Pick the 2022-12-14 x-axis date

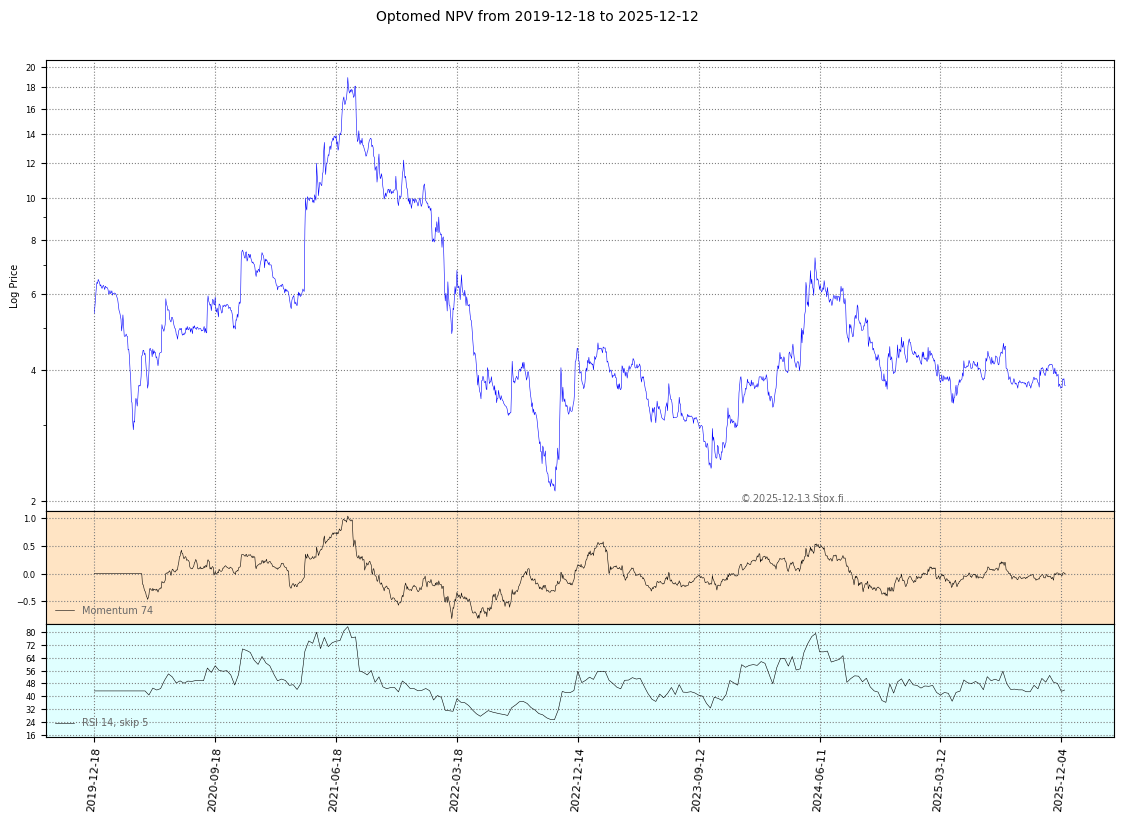click(x=576, y=779)
